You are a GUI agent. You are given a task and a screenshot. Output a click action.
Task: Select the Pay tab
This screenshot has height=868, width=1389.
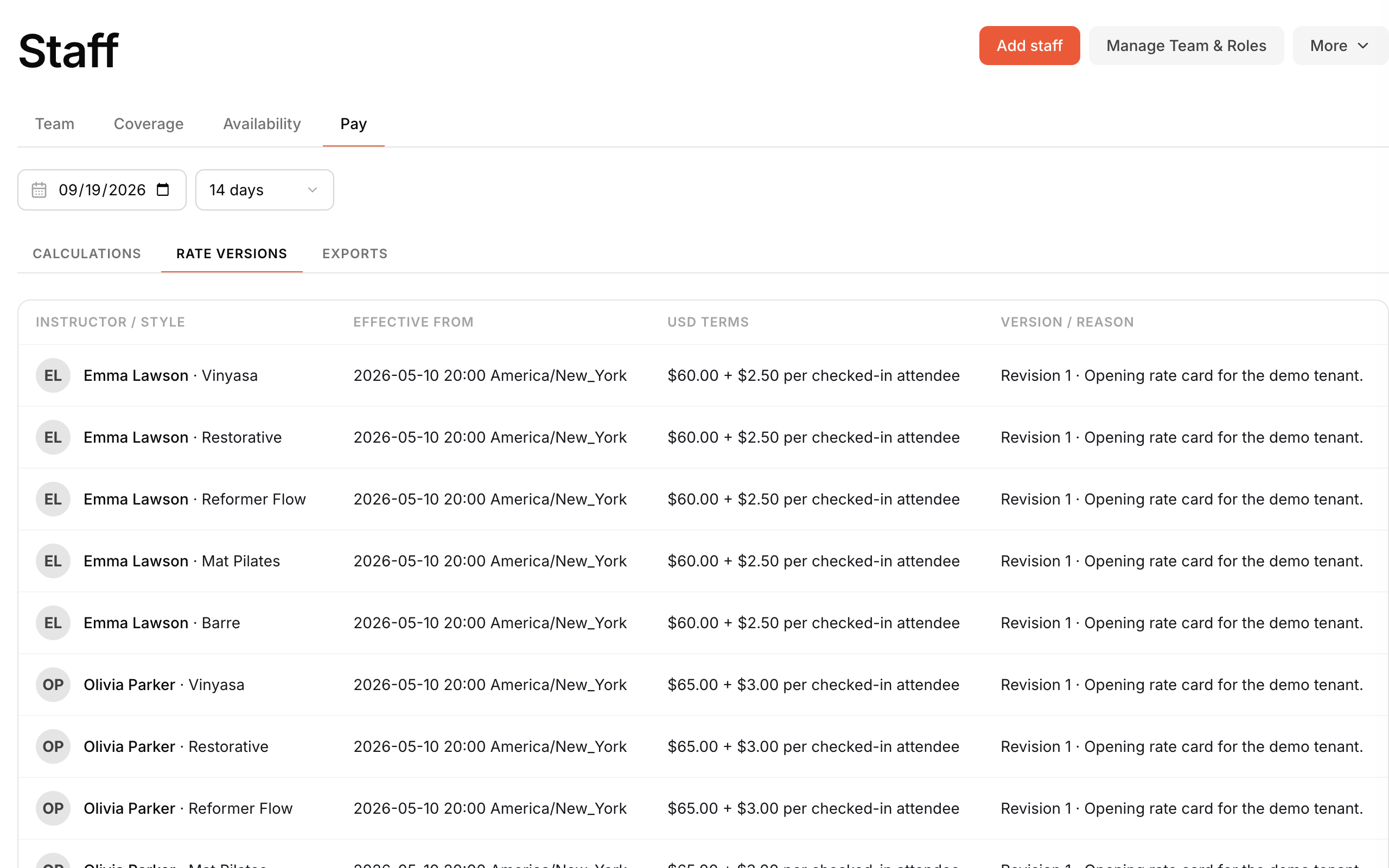coord(354,124)
